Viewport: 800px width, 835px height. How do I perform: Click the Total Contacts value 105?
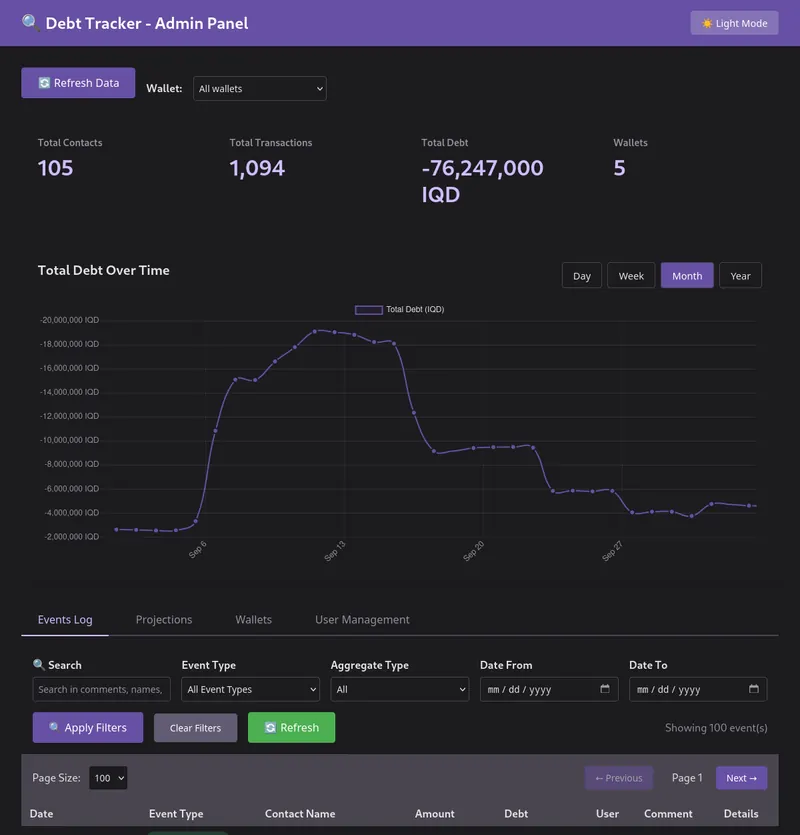click(55, 168)
